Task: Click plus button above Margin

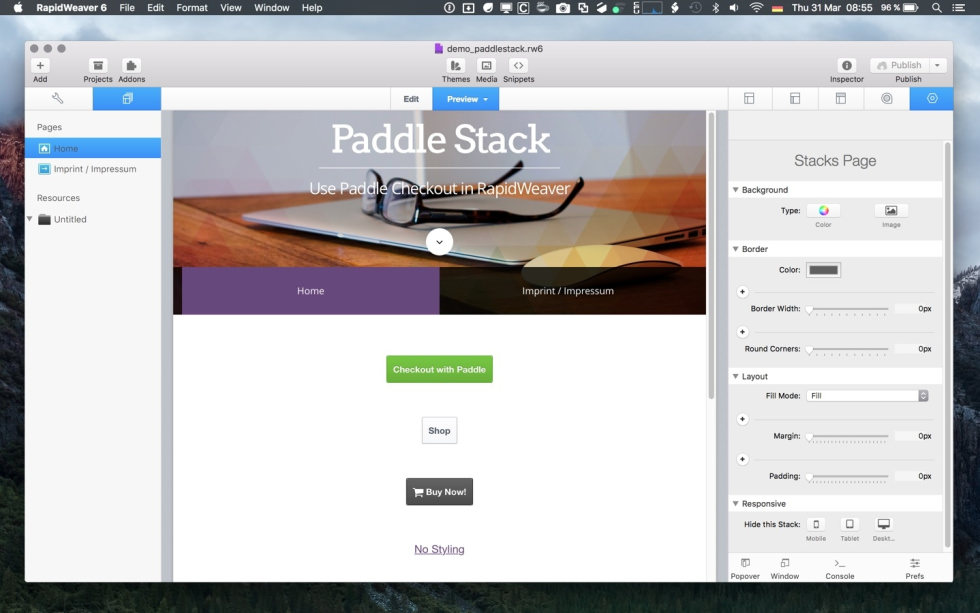Action: 742,419
